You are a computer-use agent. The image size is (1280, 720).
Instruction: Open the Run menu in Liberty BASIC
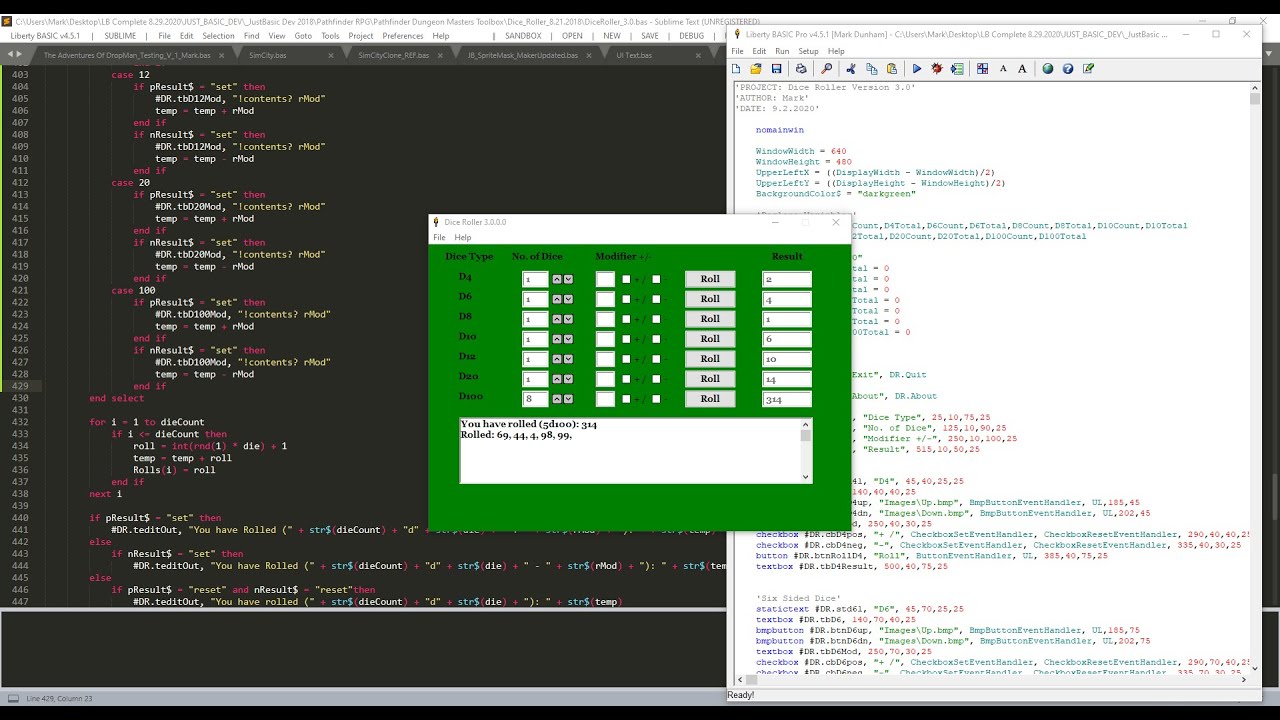coord(782,51)
